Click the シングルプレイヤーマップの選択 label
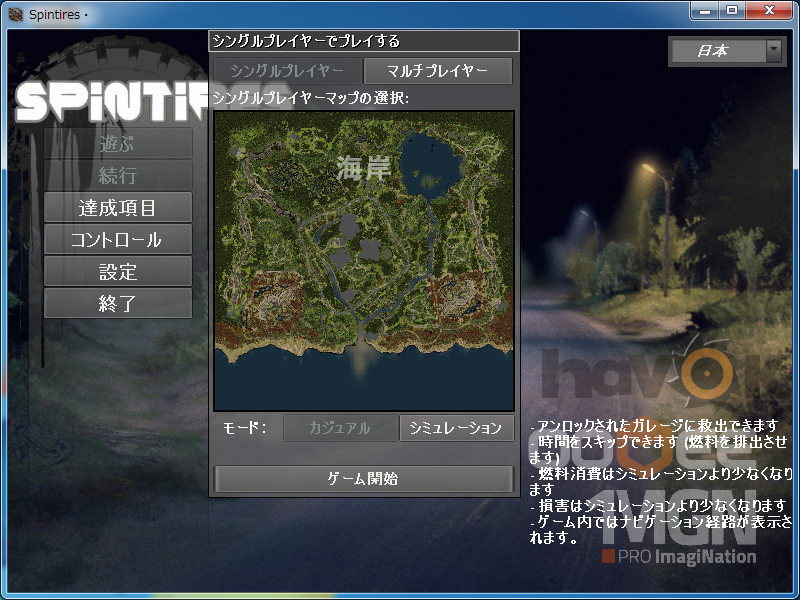 pyautogui.click(x=311, y=97)
